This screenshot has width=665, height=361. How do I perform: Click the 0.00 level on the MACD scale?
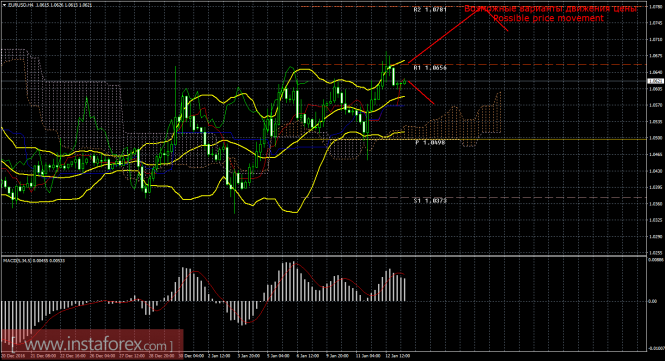(x=653, y=302)
